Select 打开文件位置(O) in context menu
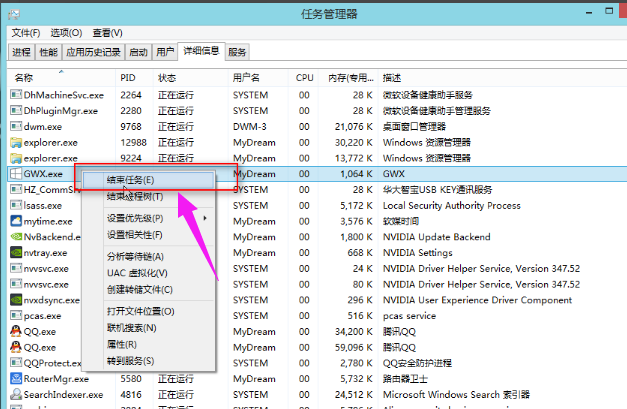Screen dimensions: 627x409 pos(141,311)
